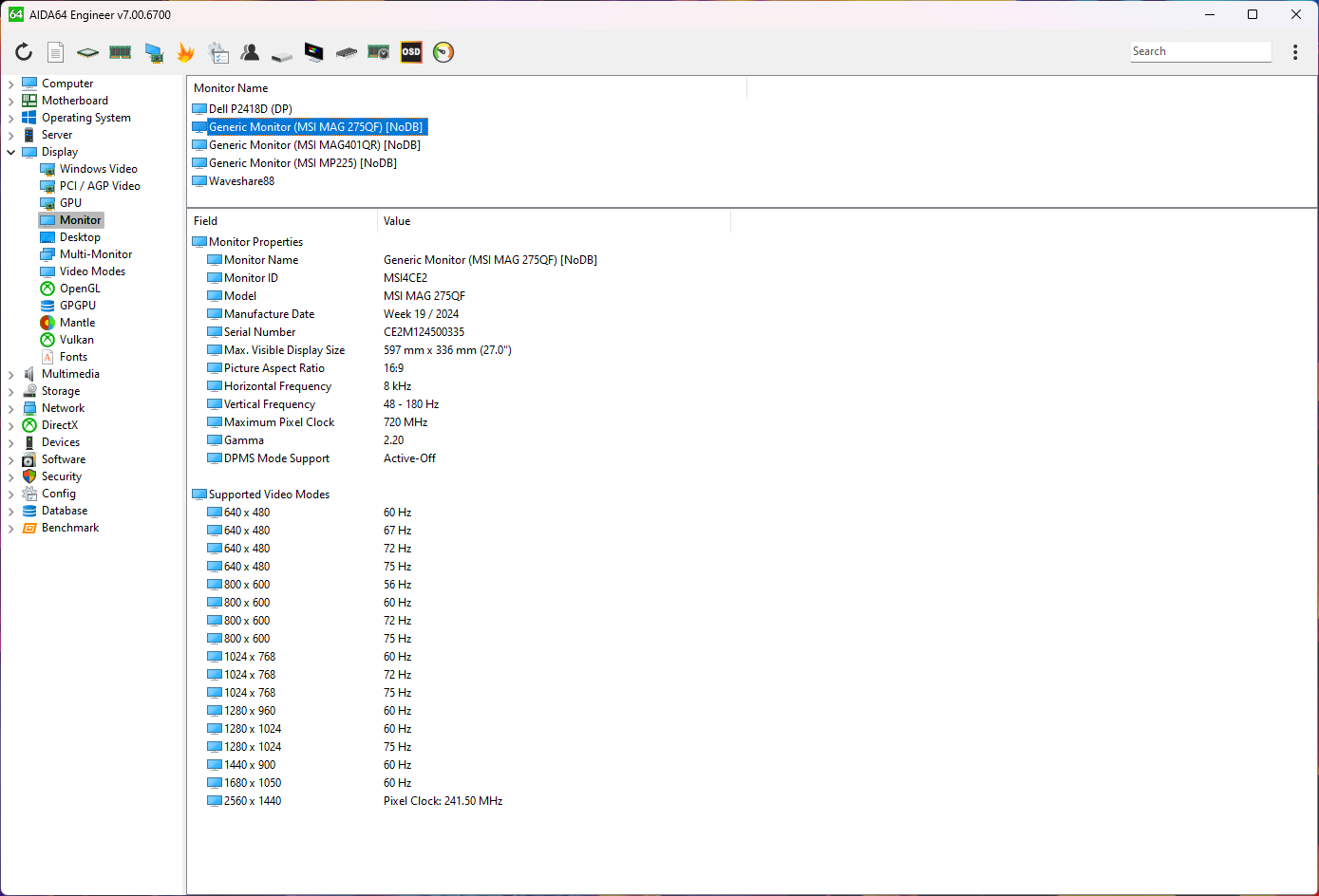1319x896 pixels.
Task: Click the Value column header
Action: [555, 221]
